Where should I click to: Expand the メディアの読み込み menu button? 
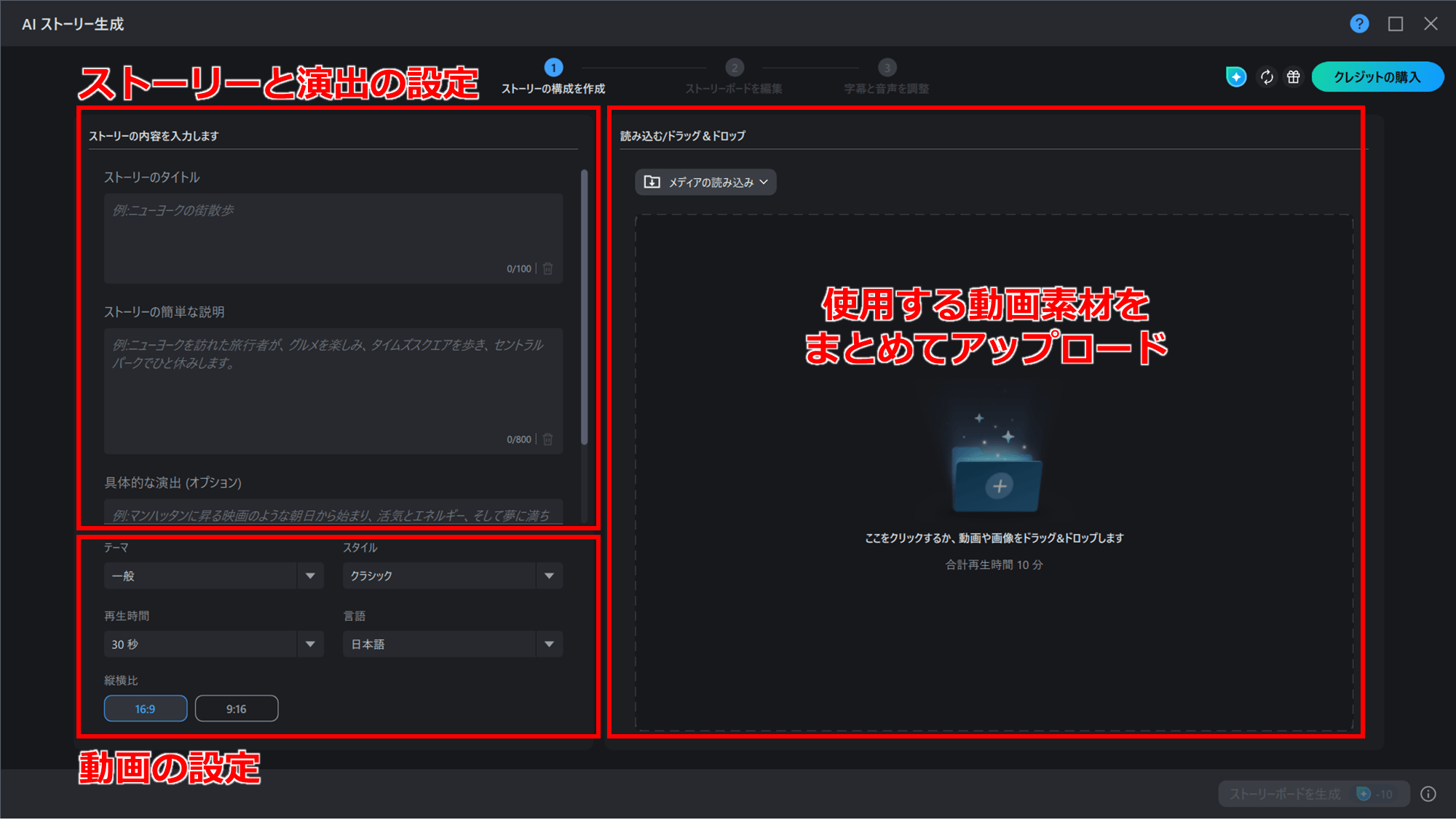(705, 183)
